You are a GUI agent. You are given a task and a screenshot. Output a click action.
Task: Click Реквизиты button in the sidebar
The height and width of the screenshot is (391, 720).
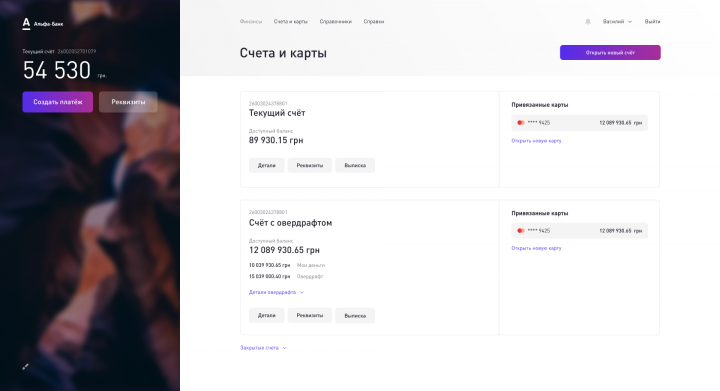[x=128, y=102]
